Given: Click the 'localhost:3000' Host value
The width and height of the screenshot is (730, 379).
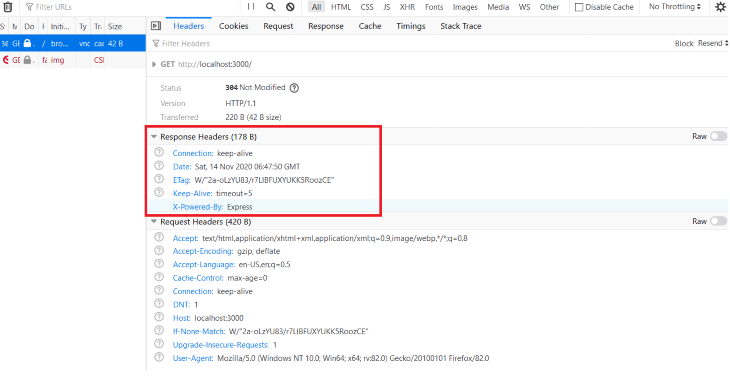Looking at the screenshot, I should (x=219, y=318).
